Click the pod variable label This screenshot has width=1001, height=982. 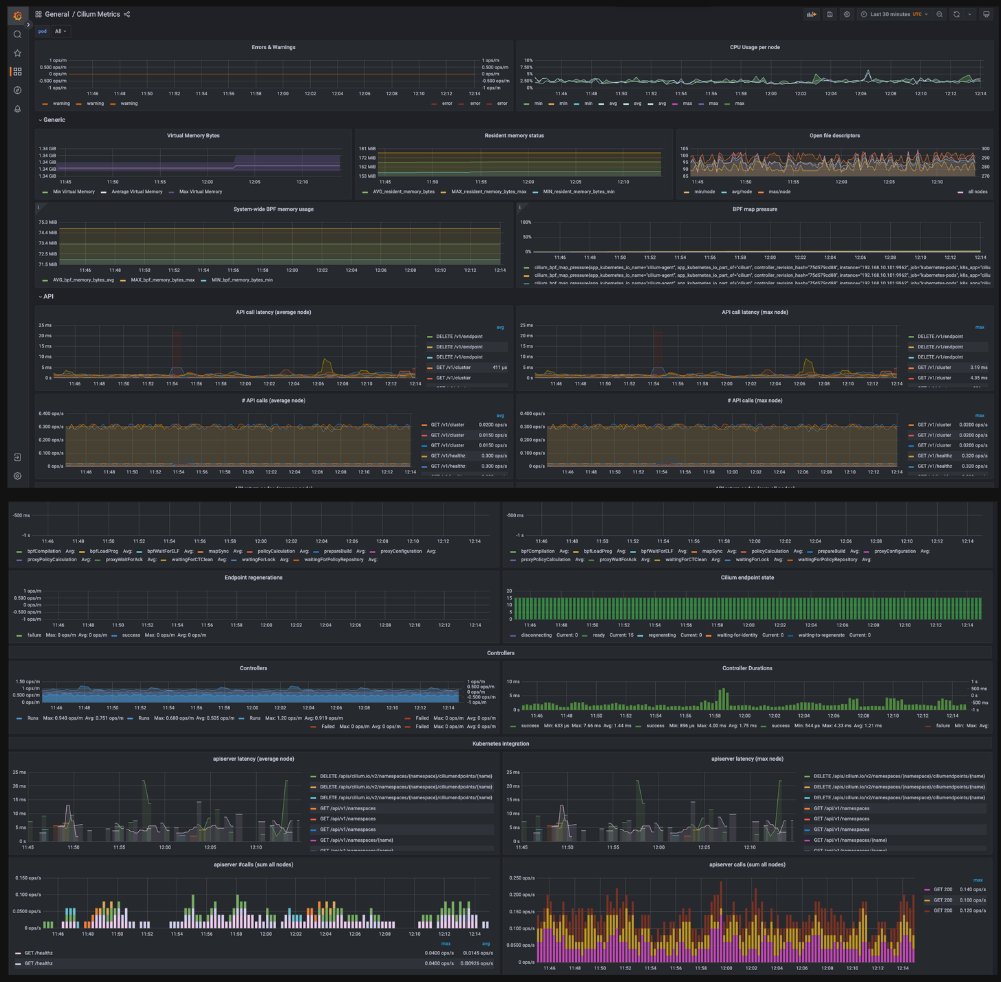(43, 31)
